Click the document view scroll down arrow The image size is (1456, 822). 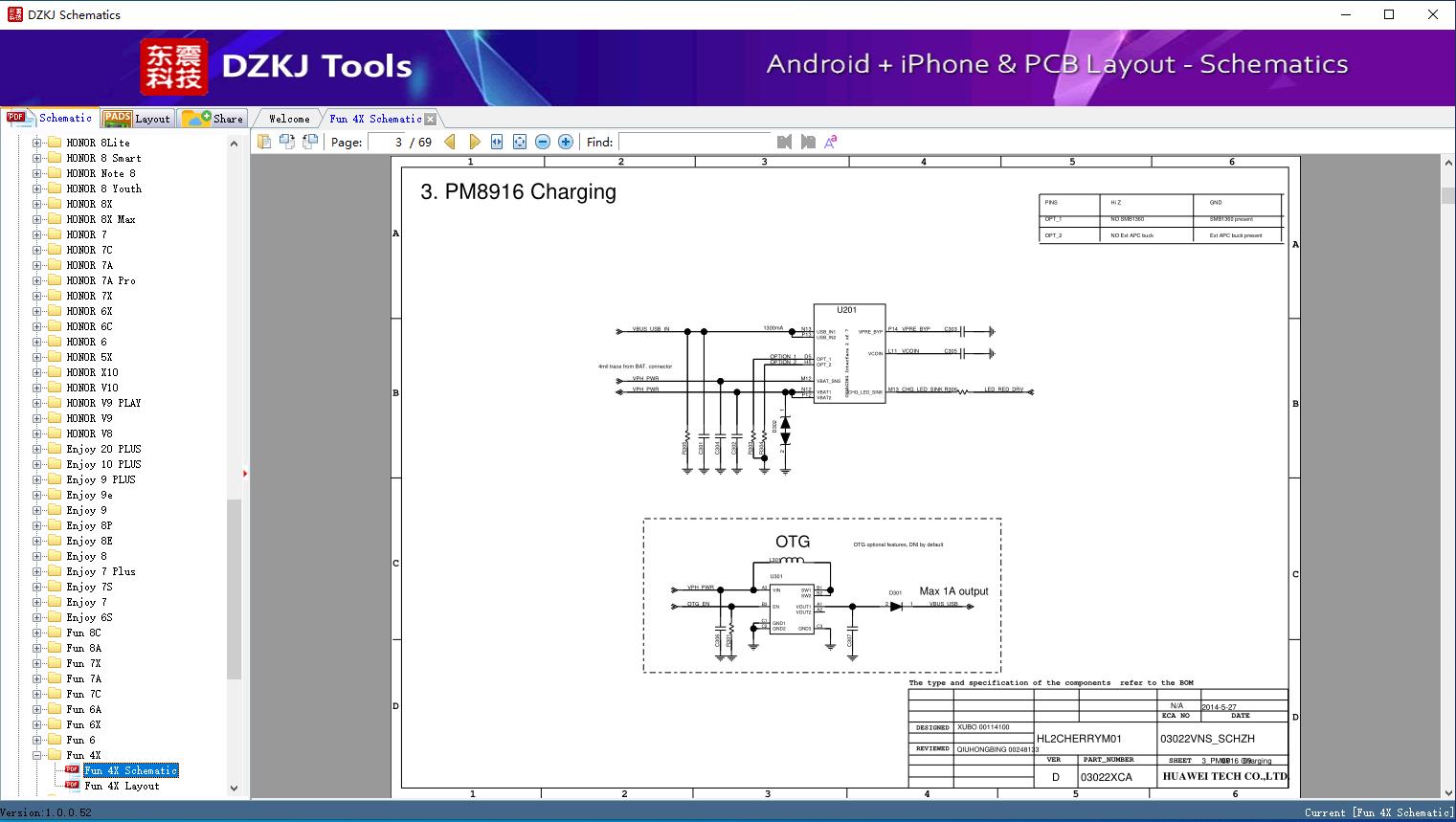pos(1447,791)
